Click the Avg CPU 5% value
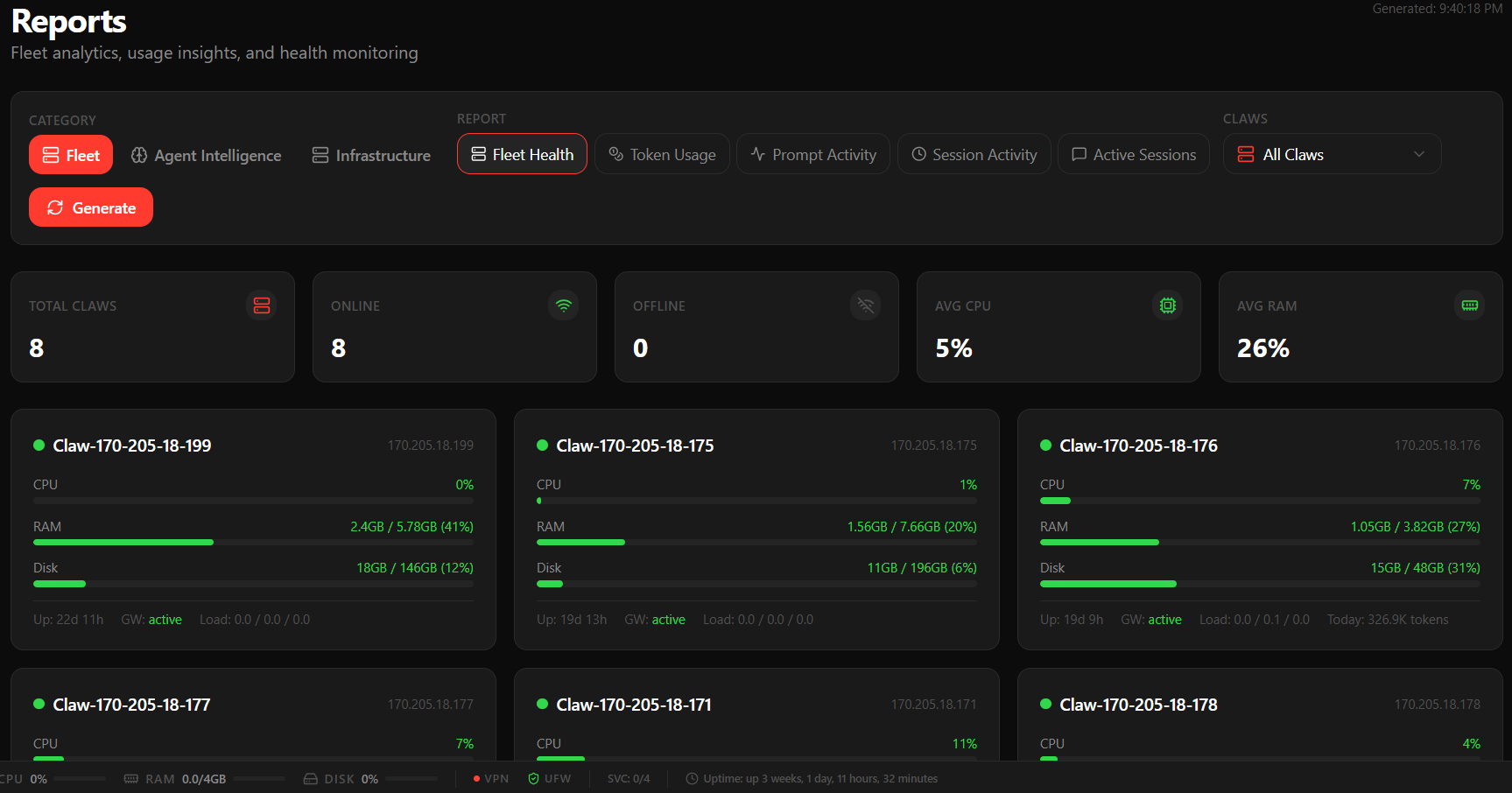Image resolution: width=1512 pixels, height=793 pixels. [953, 348]
